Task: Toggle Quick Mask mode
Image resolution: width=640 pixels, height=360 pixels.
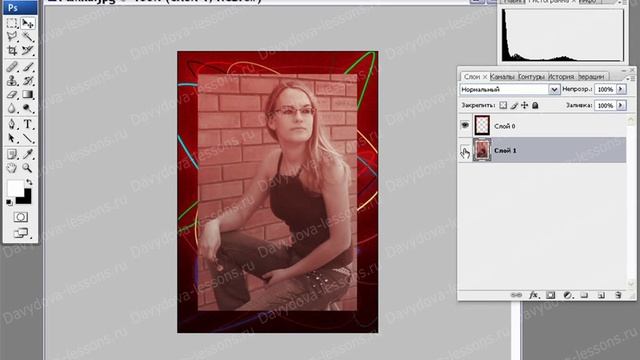Action: point(20,217)
